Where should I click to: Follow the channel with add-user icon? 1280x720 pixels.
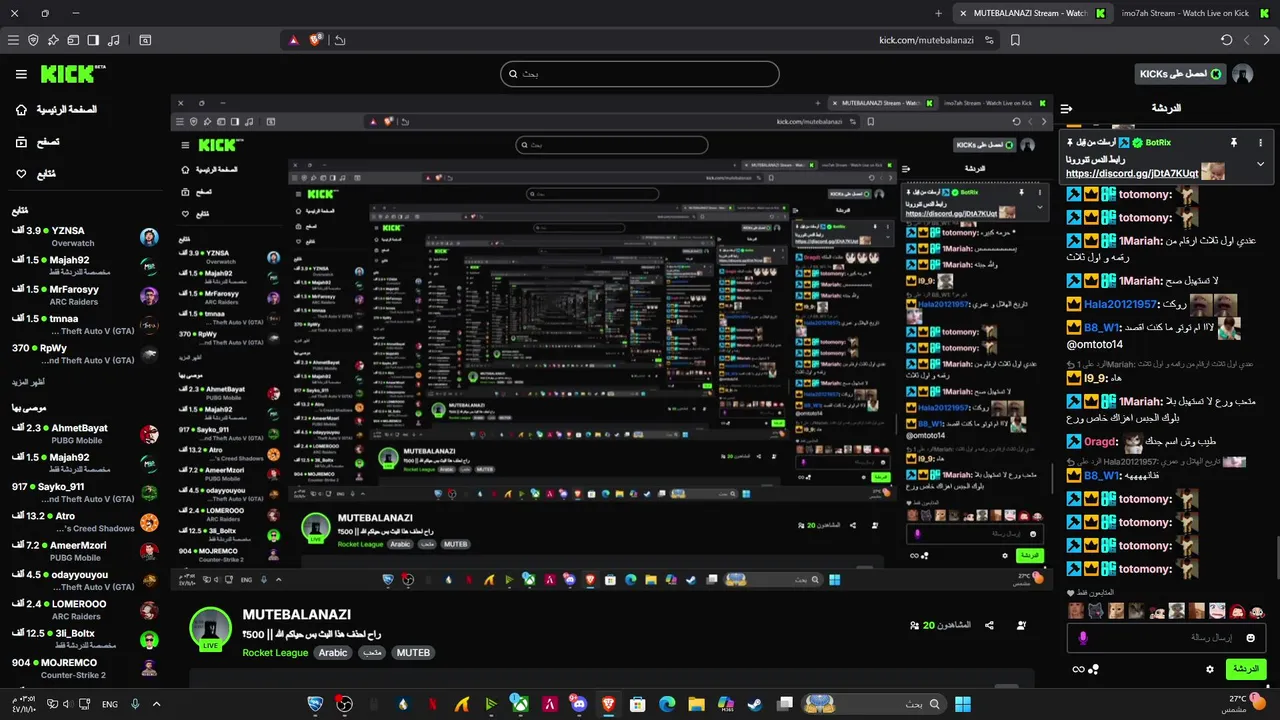click(1021, 625)
